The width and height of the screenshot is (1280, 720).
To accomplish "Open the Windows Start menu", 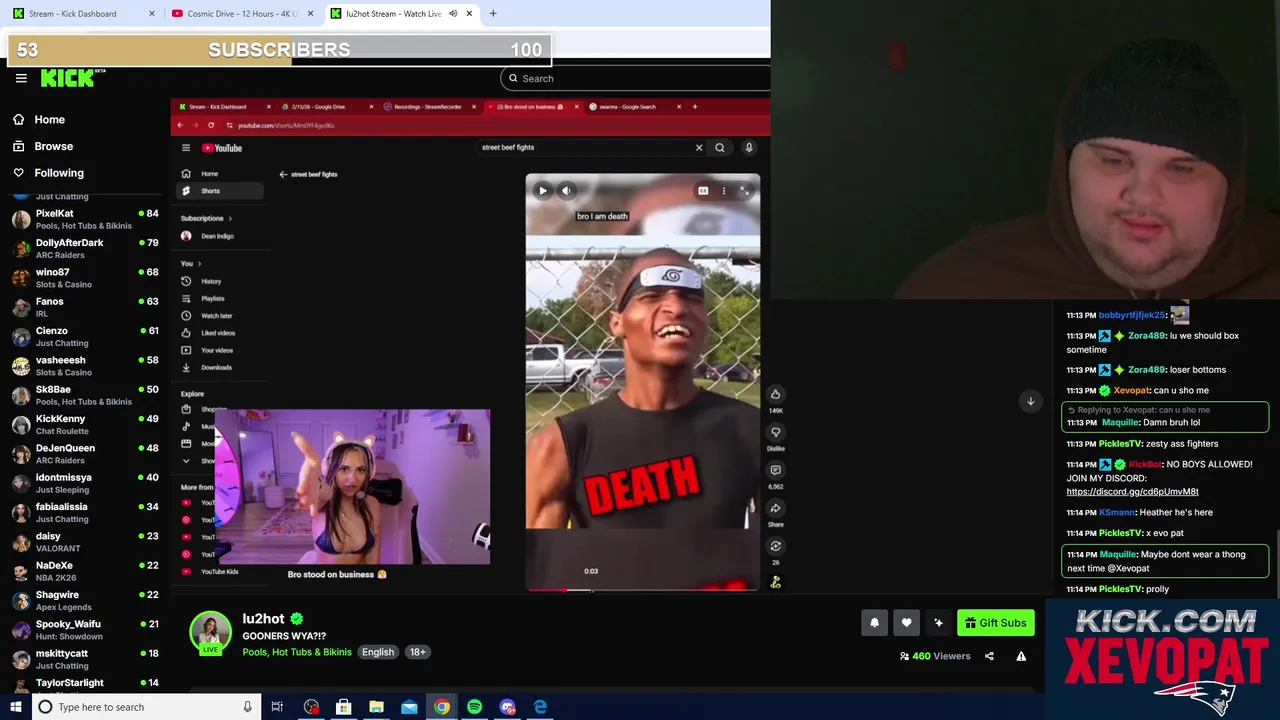I will 15,707.
